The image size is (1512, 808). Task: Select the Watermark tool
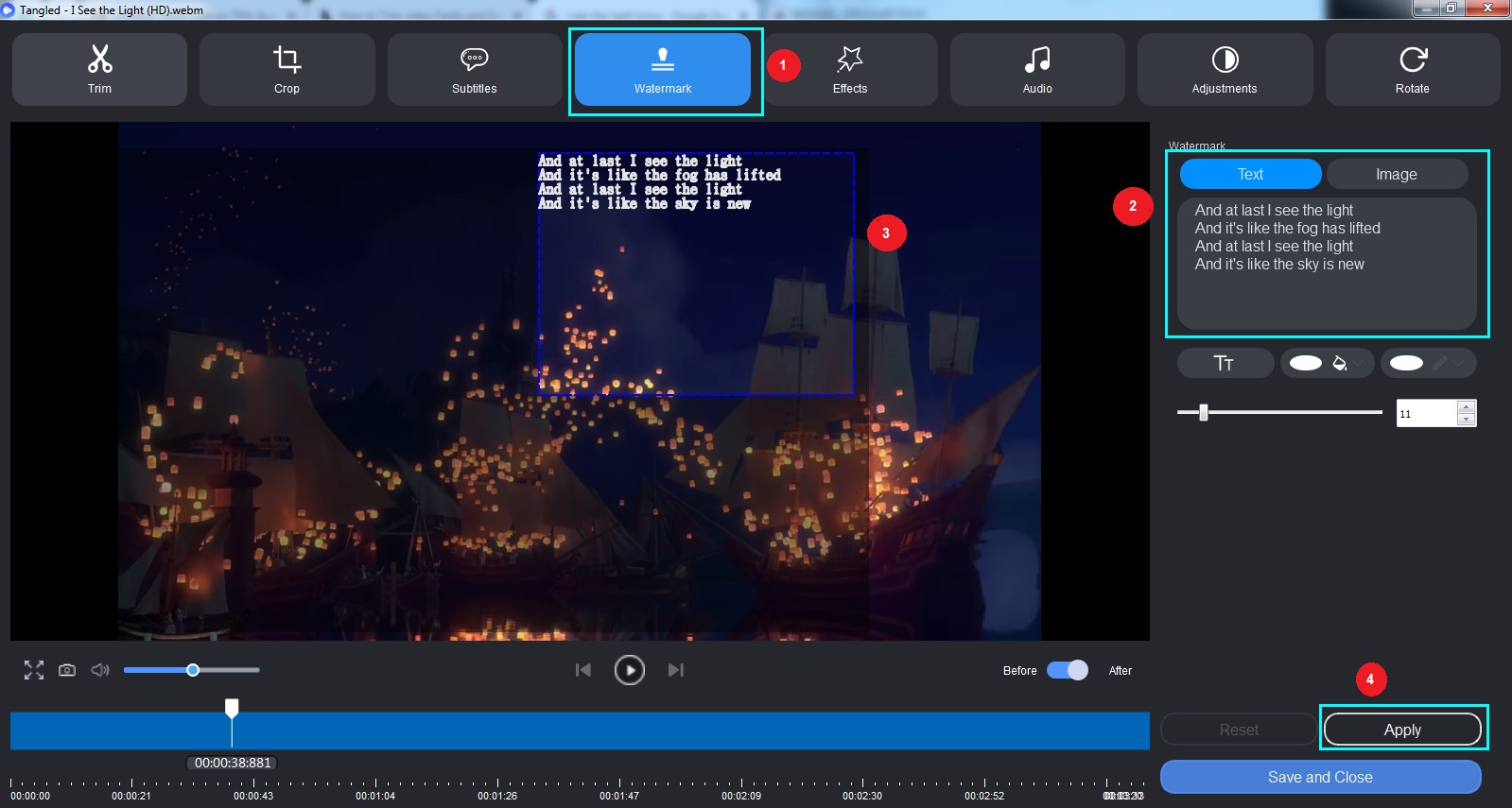point(662,69)
